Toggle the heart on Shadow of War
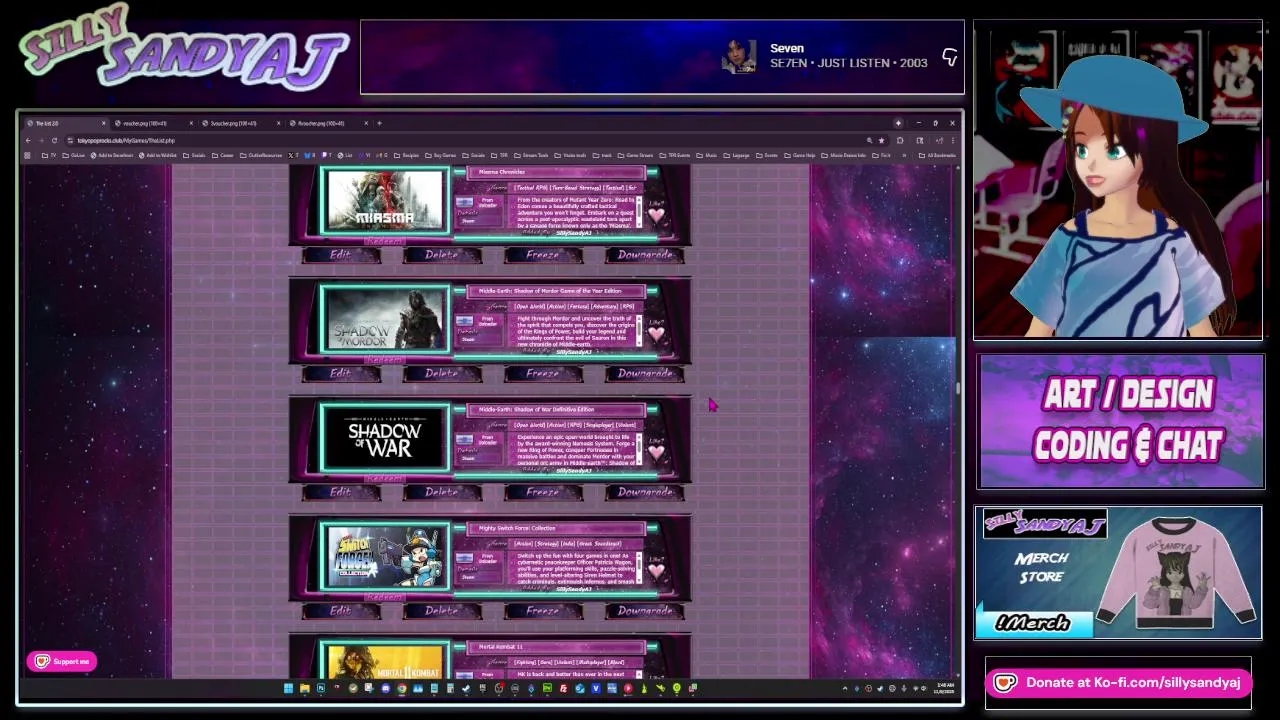The width and height of the screenshot is (1280, 720). coord(656,452)
